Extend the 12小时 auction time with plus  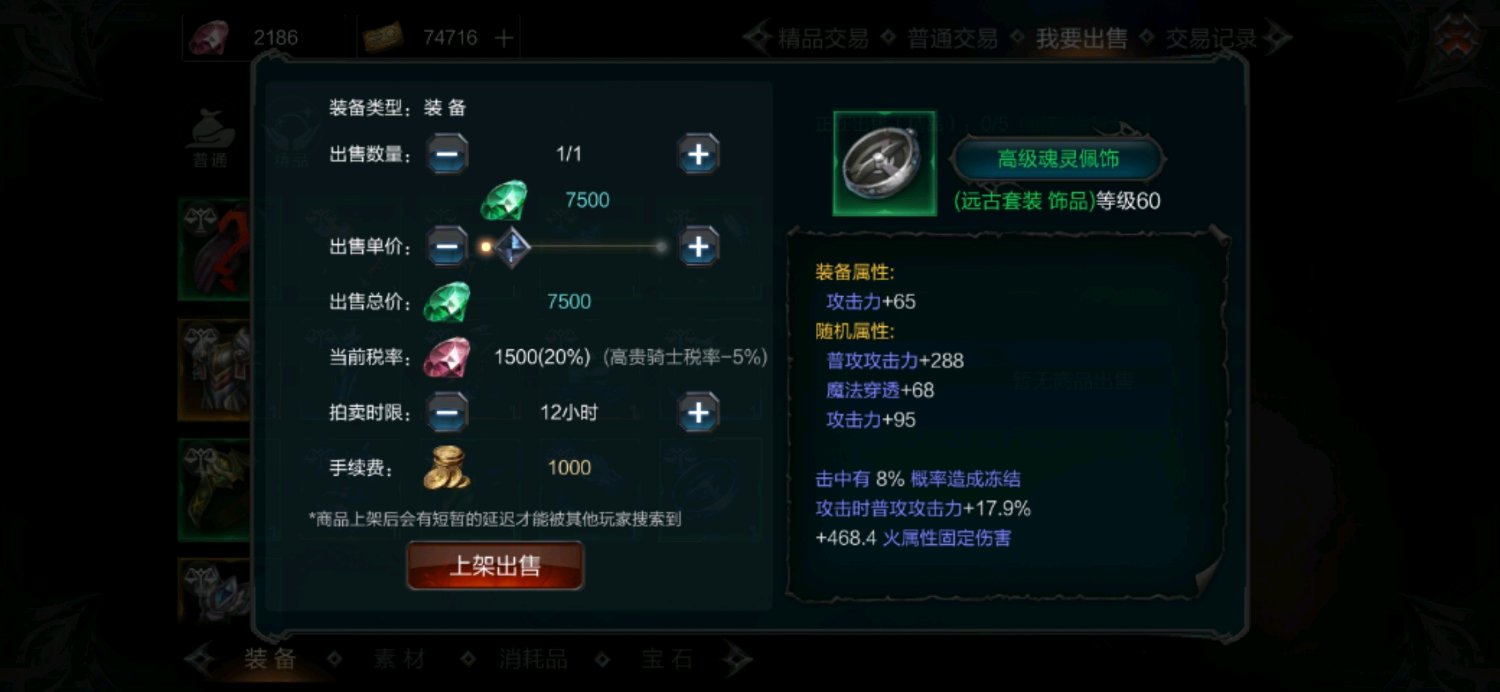click(x=699, y=412)
